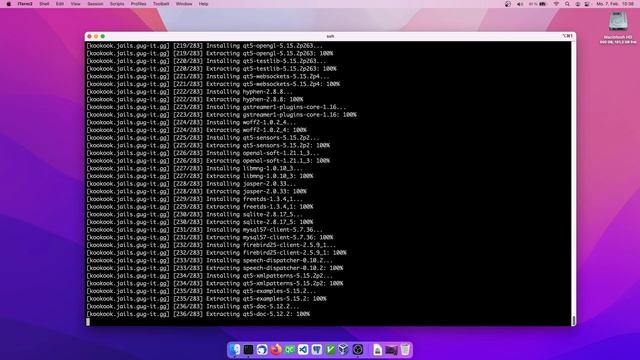This screenshot has height=360, width=640.
Task: Open the folder stack in dock
Action: [x=391, y=350]
